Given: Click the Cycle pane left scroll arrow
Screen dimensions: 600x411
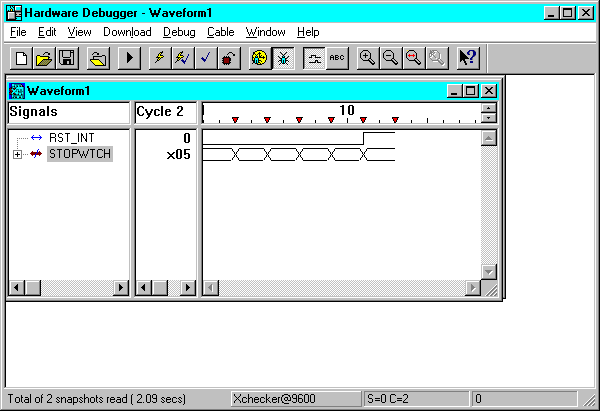Looking at the screenshot, I should point(143,287).
